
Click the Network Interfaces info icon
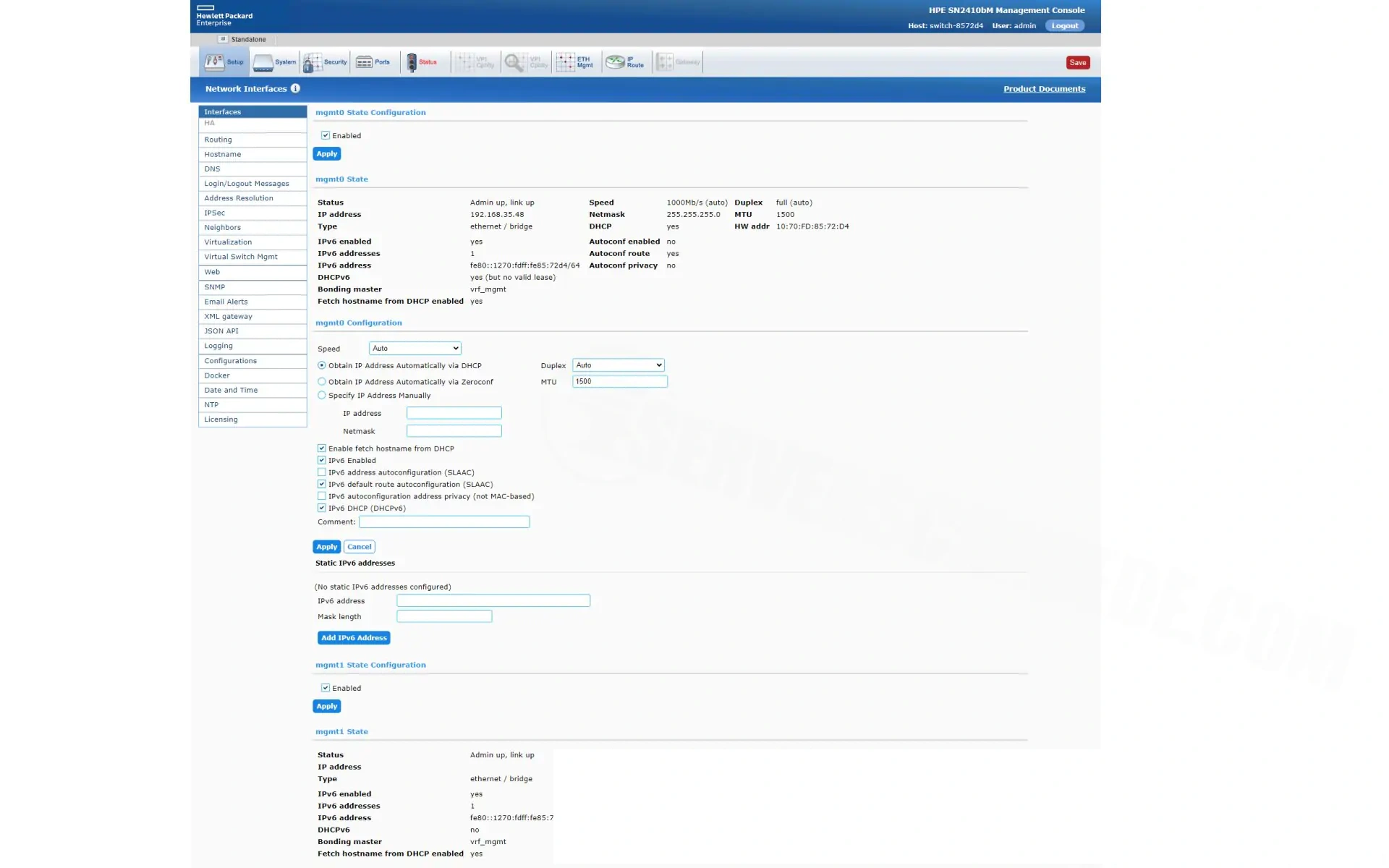(295, 88)
